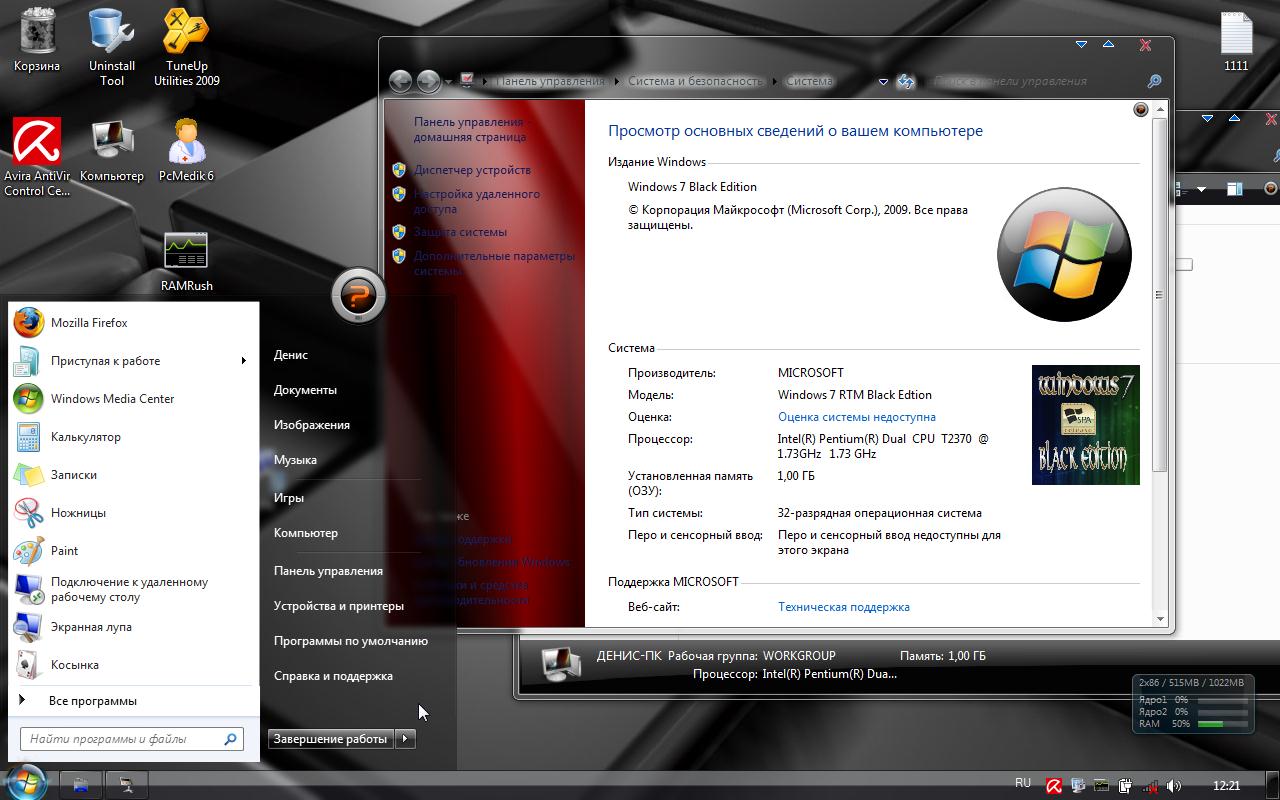This screenshot has height=800, width=1280.
Task: Open Mozilla Firefox from the Start menu
Action: pyautogui.click(x=134, y=323)
